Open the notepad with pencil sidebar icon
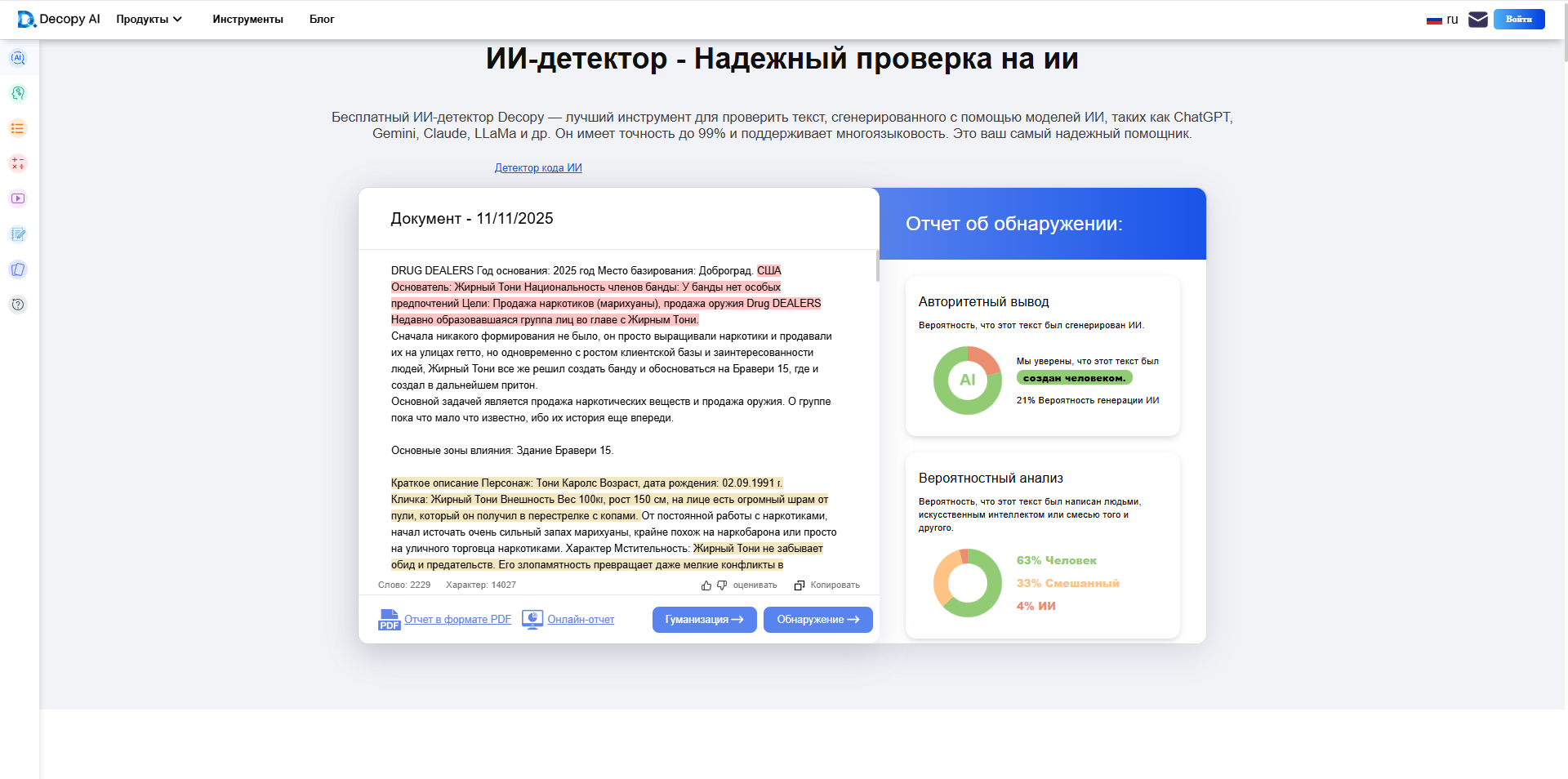 (x=18, y=234)
